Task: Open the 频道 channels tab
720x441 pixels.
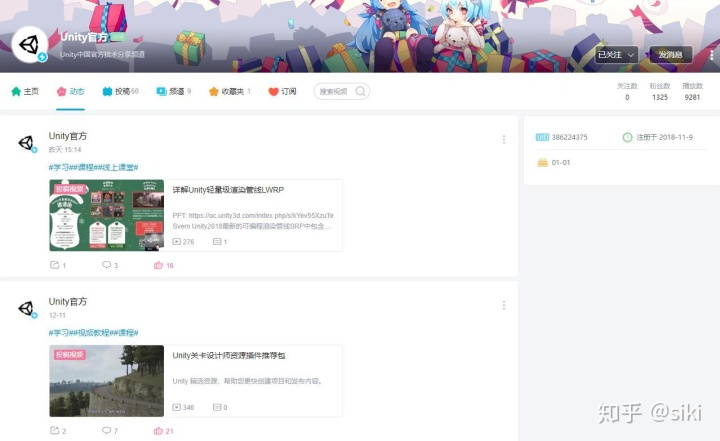Action: 174,91
